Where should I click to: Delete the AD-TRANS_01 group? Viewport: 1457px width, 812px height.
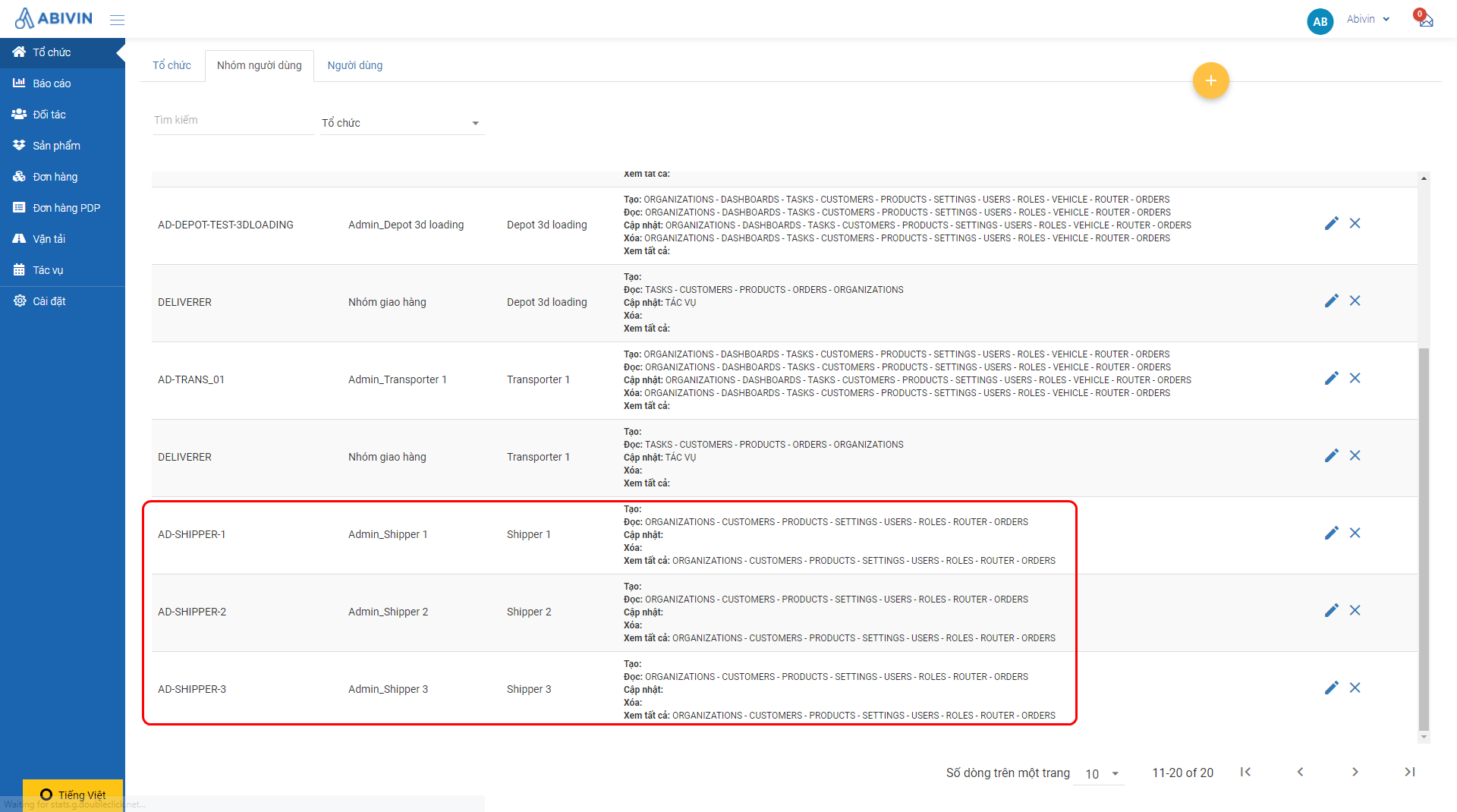pyautogui.click(x=1355, y=379)
